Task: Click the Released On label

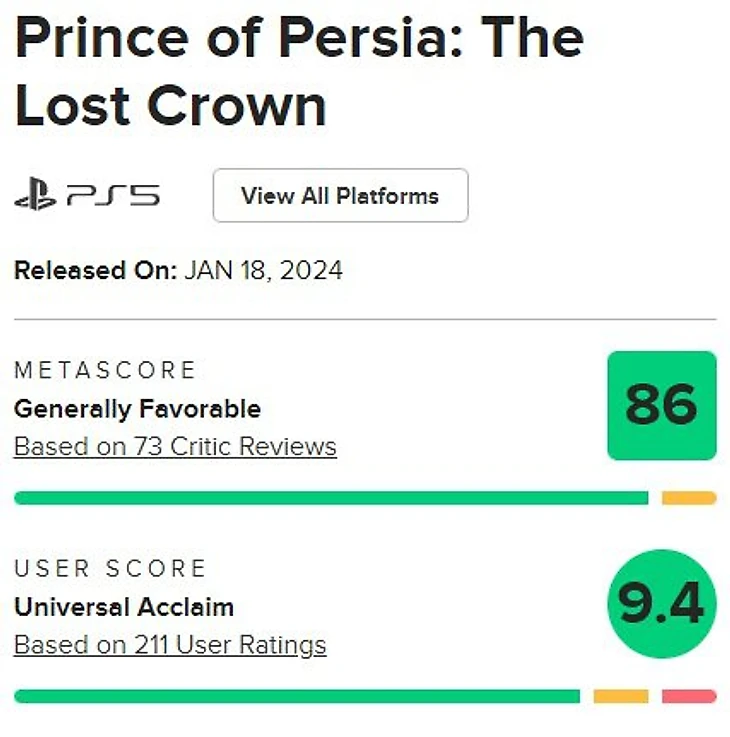Action: click(x=95, y=270)
